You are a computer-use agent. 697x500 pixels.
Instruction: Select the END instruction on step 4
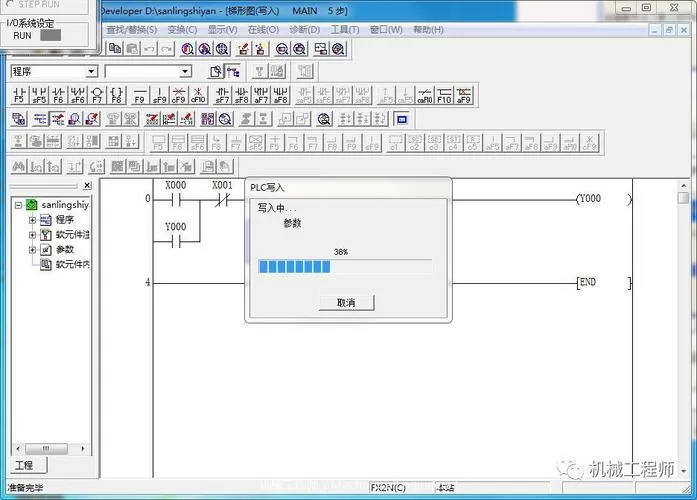tap(604, 283)
